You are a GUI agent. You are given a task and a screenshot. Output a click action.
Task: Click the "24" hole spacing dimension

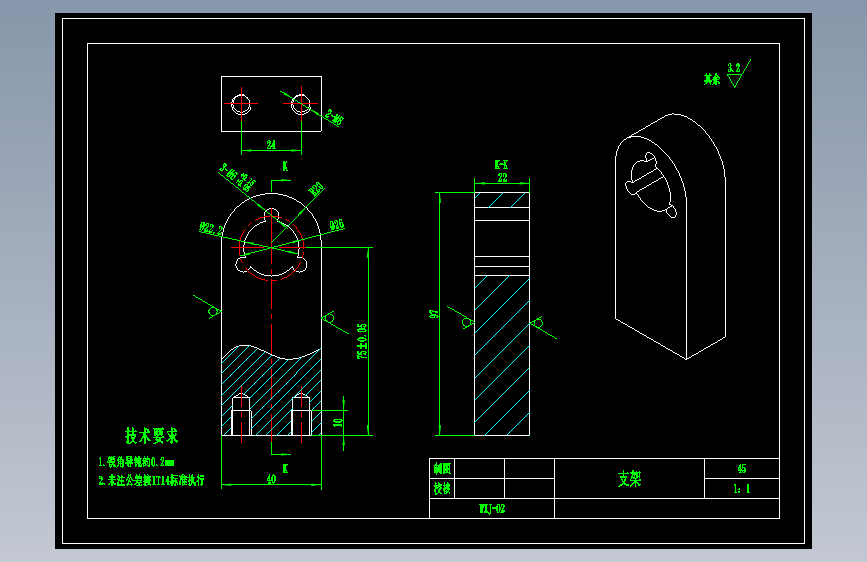click(x=271, y=145)
